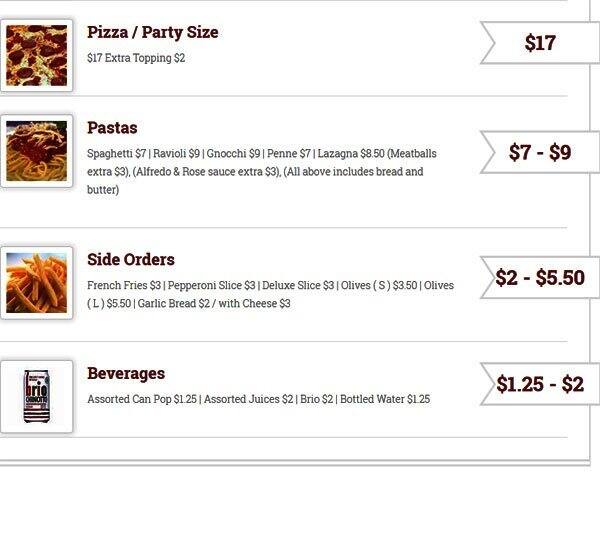The height and width of the screenshot is (539, 600).
Task: Open the spaghetti pasta thumbnail image
Action: [x=37, y=151]
